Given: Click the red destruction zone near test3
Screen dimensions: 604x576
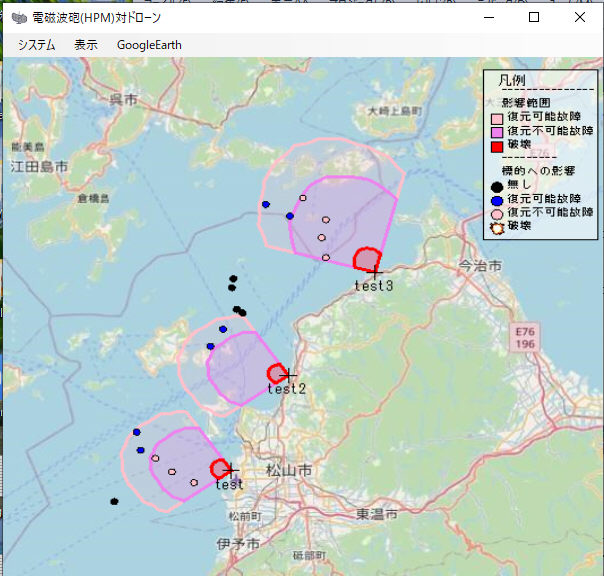Looking at the screenshot, I should [366, 258].
